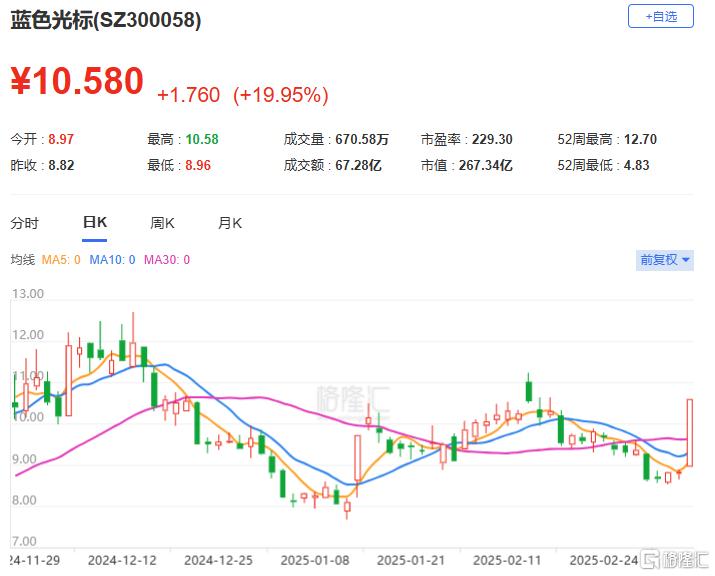Viewport: 715px width, 576px height.
Task: Click the 13.00 price axis label
Action: [28, 294]
